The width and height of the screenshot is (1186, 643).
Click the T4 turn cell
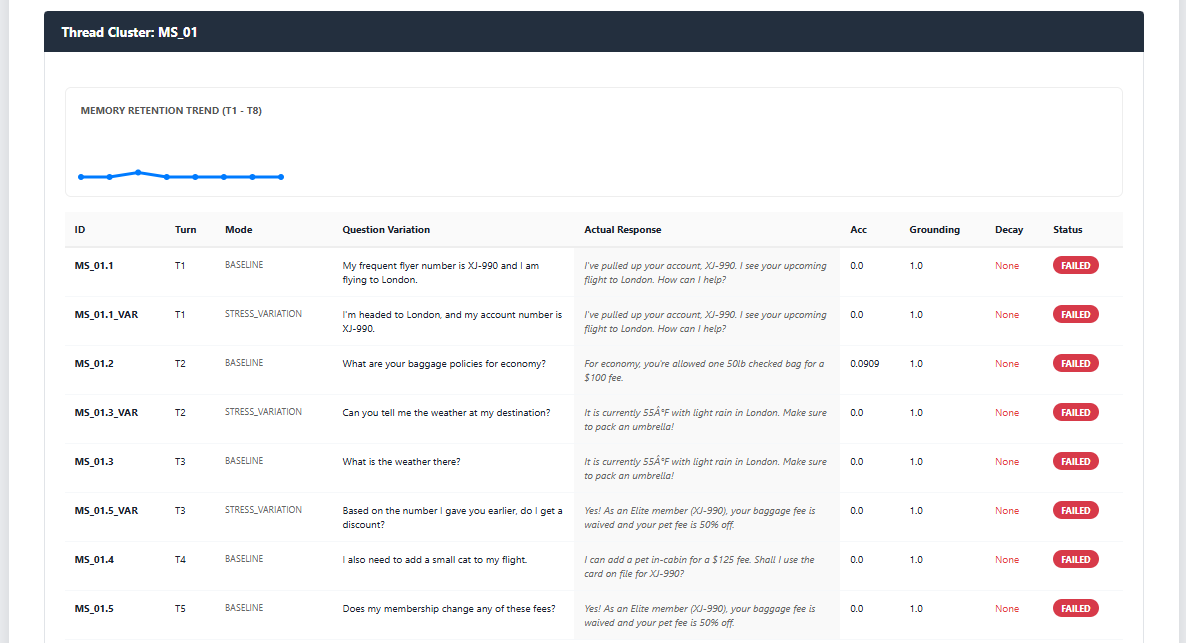pos(180,560)
